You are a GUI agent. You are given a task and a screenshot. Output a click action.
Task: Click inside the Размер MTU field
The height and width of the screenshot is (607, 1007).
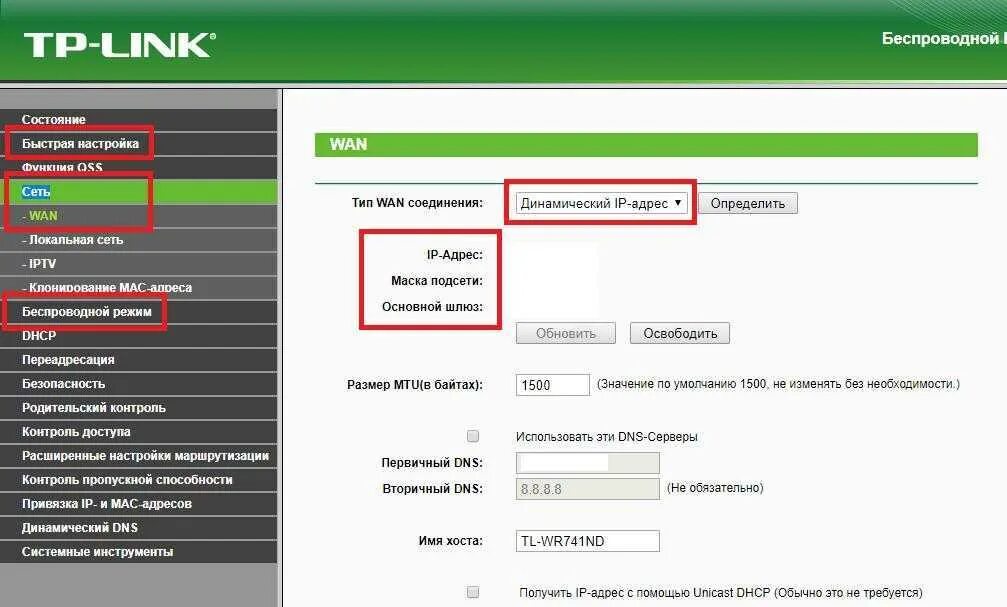pos(551,383)
